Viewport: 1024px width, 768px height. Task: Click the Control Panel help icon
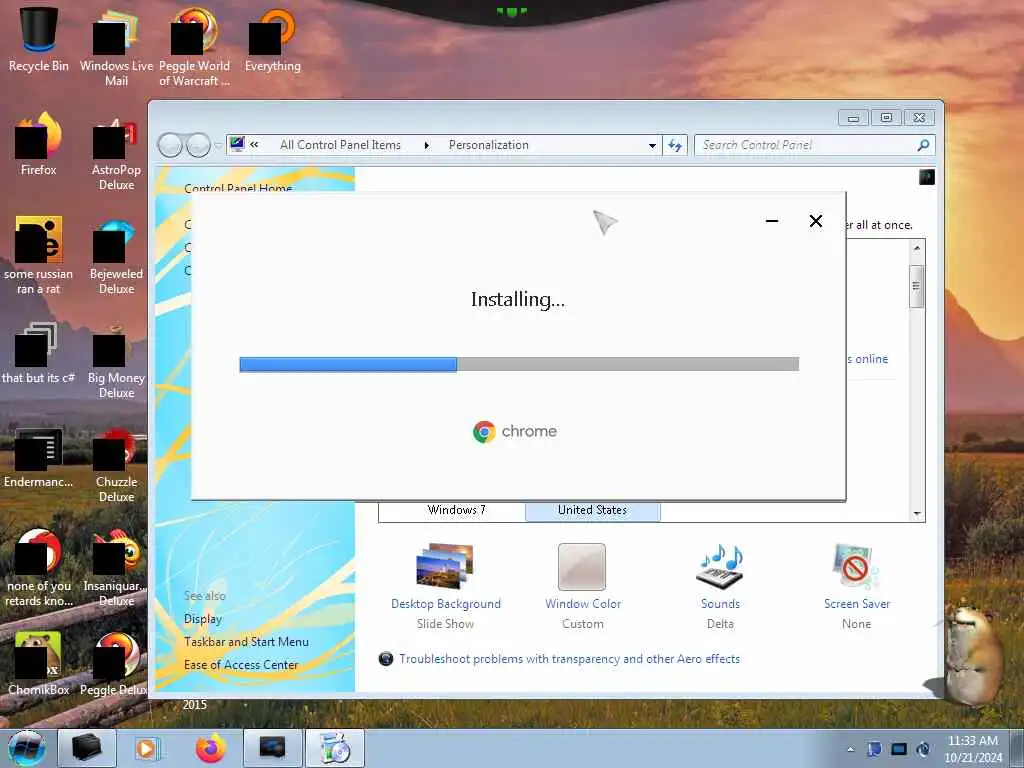(927, 177)
